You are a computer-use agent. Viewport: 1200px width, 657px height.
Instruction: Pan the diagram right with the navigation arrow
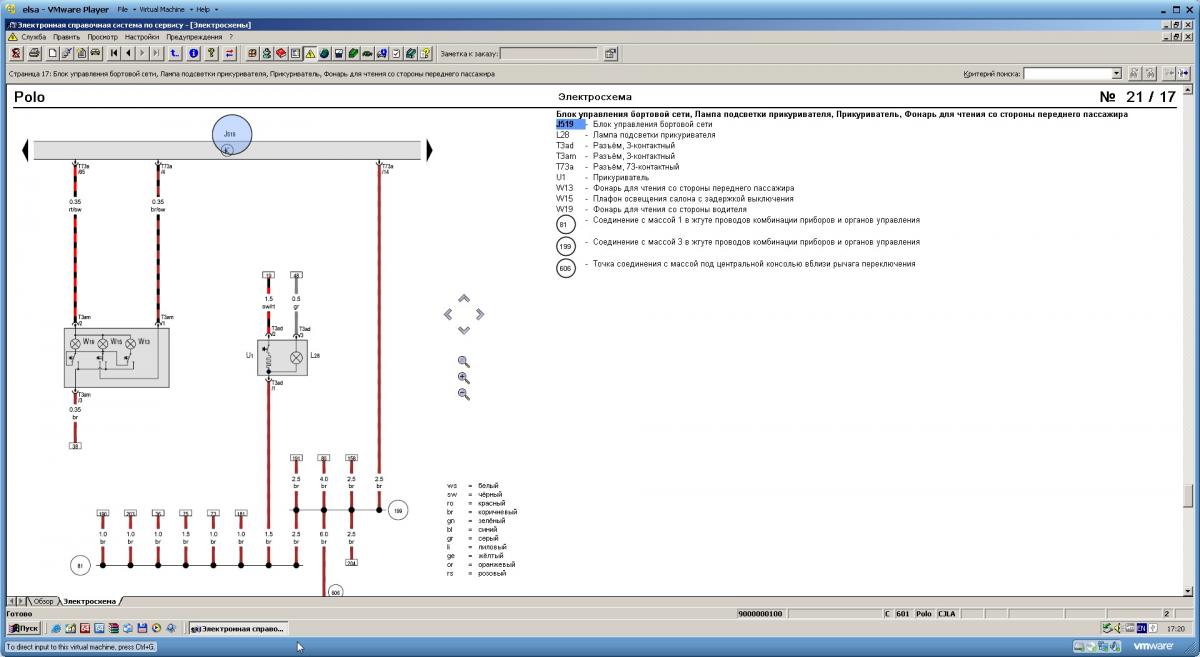pyautogui.click(x=479, y=314)
